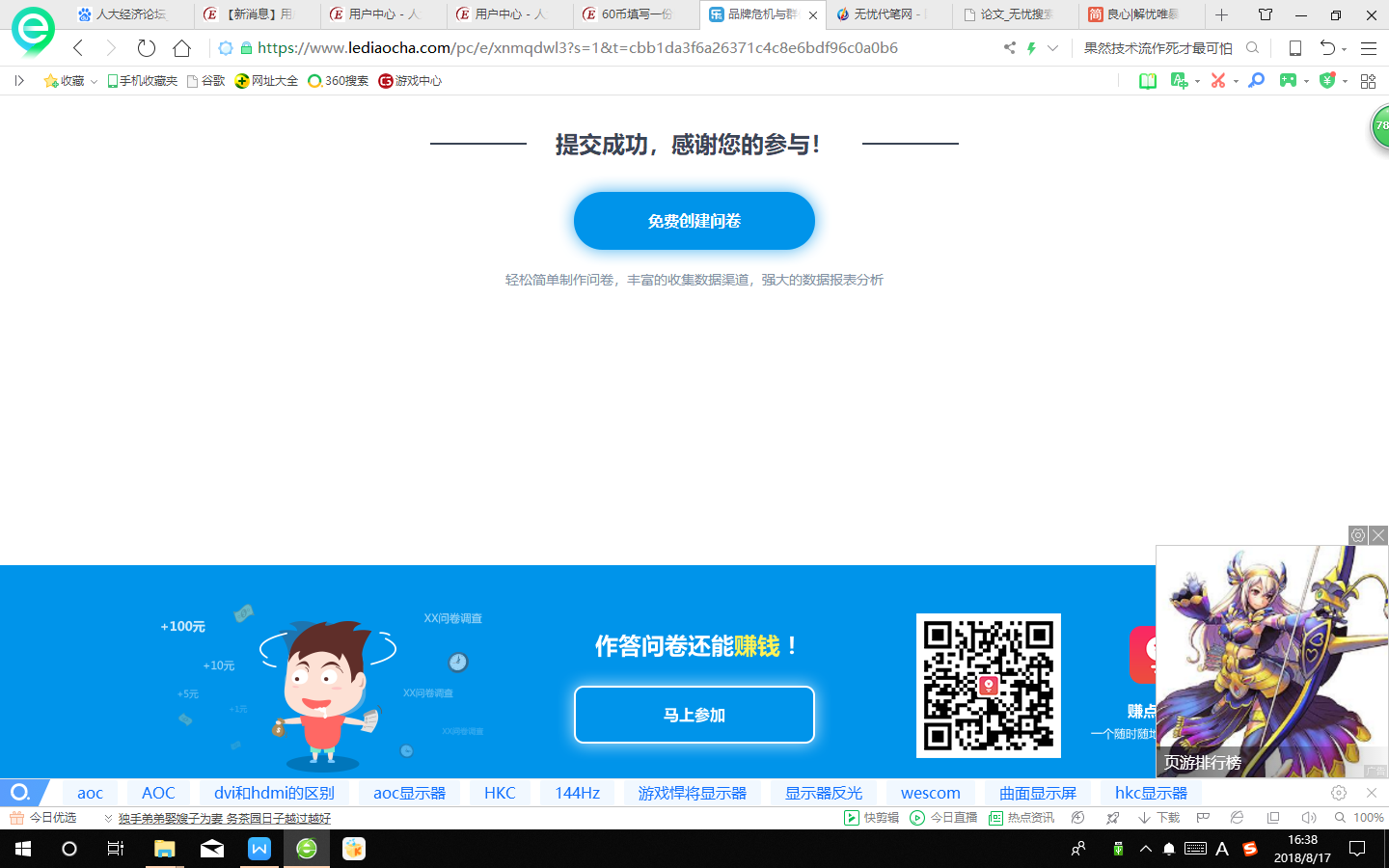Open a new browser tab
Image resolution: width=1389 pixels, height=868 pixels.
[1221, 14]
